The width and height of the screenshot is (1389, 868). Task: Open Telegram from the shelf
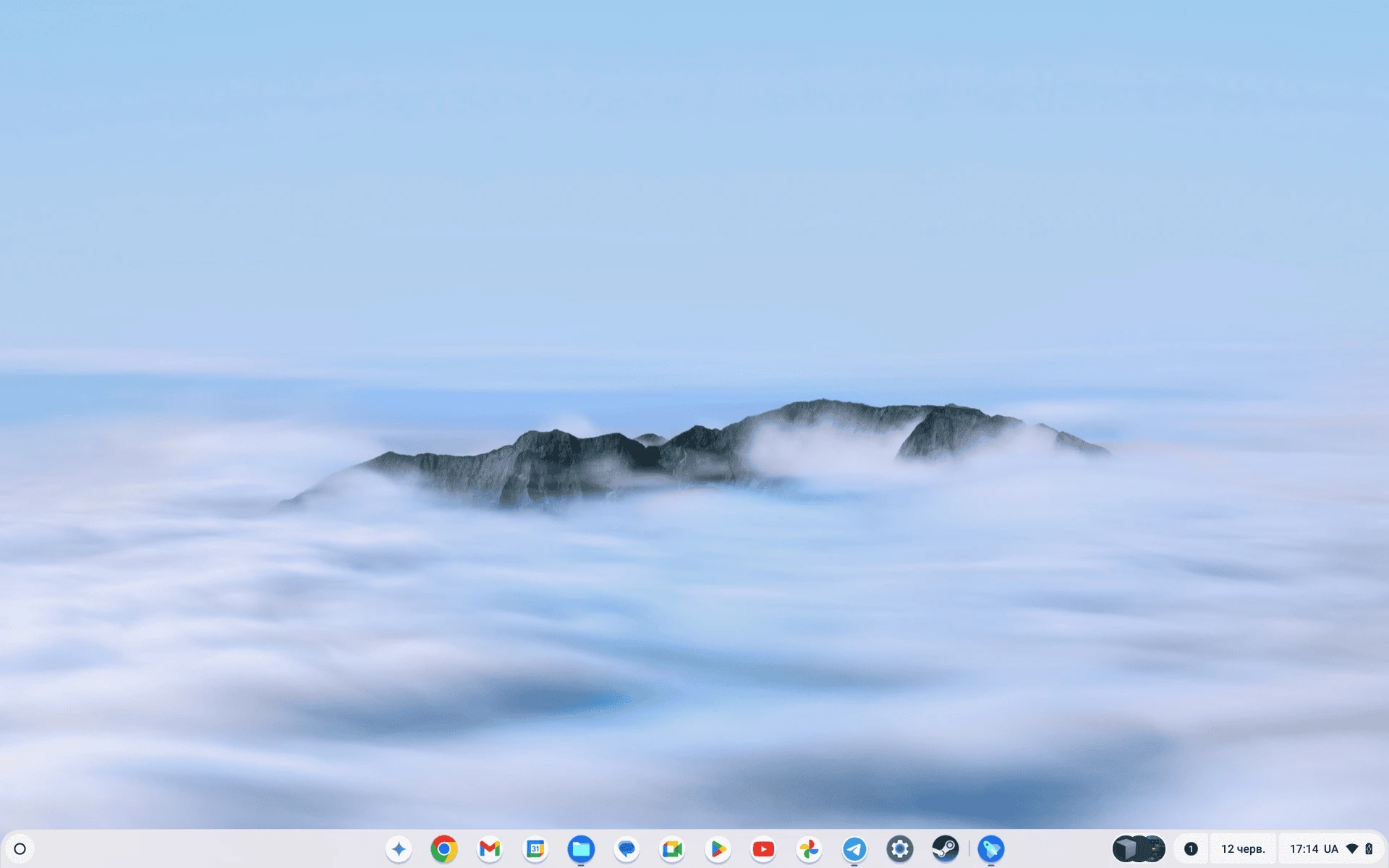coord(854,848)
